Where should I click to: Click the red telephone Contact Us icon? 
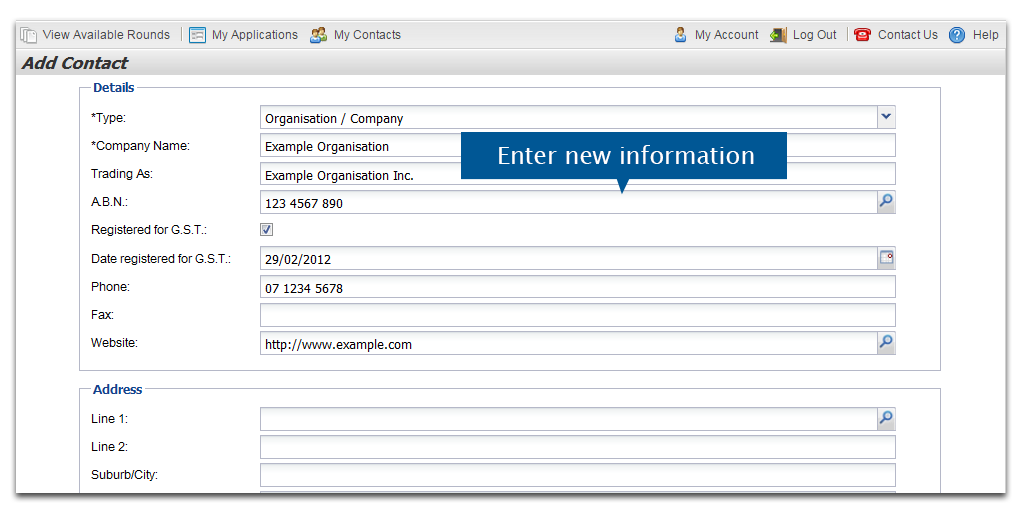862,35
